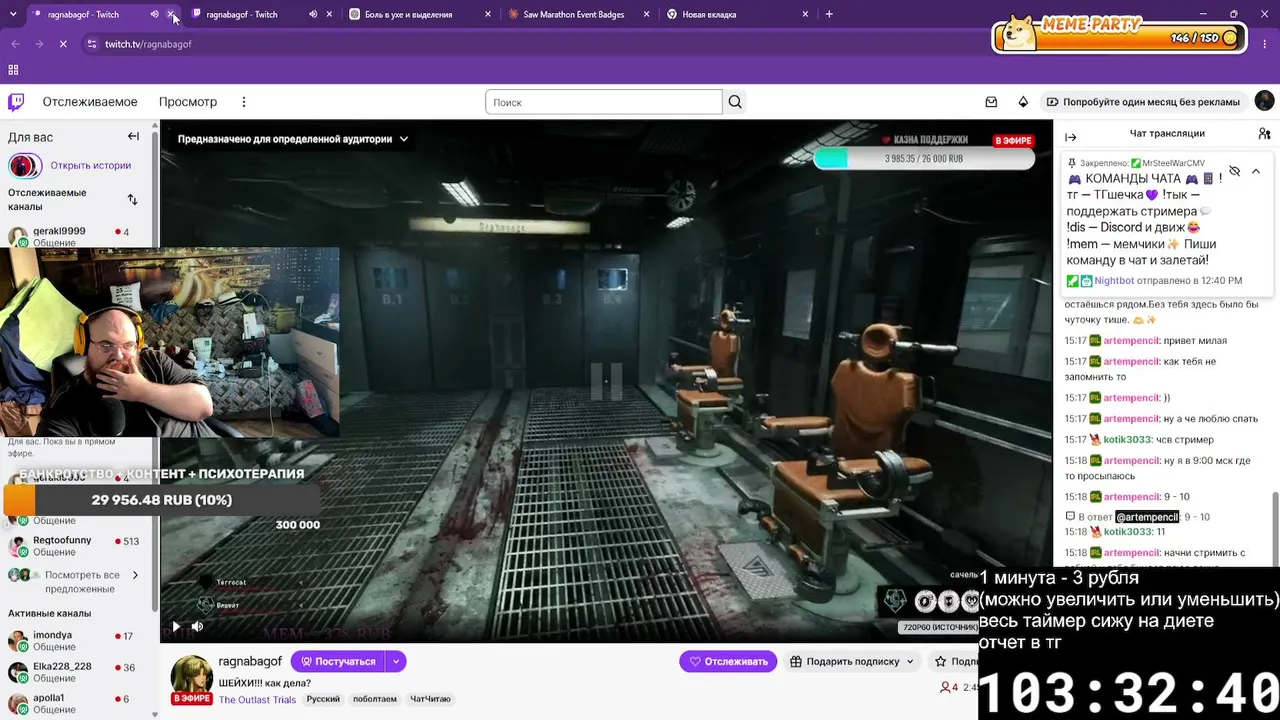Screen dimensions: 1280x720
Task: Hide the pinned chat message
Action: 1235,171
